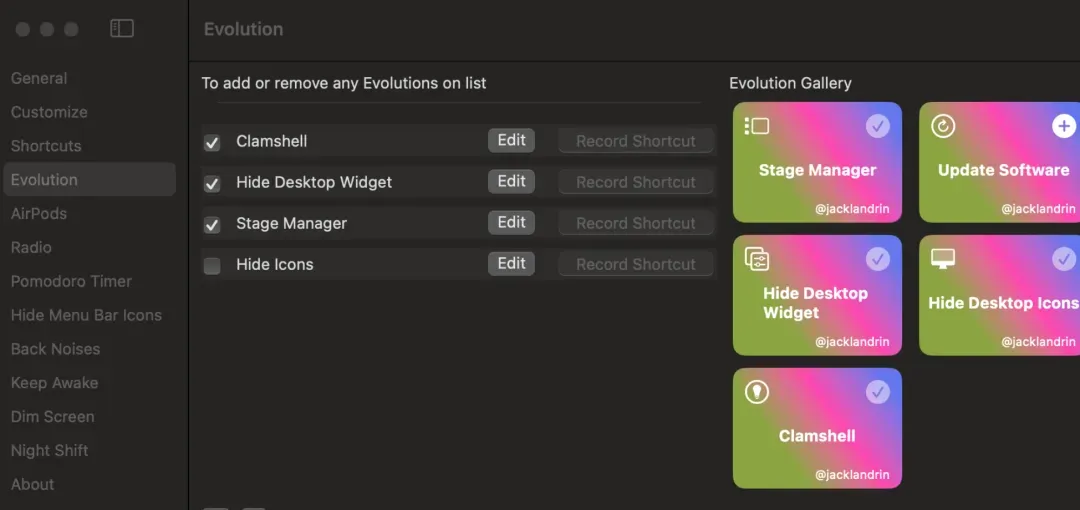Click the checkmark badge on Hide Desktop Icons card

pyautogui.click(x=1063, y=259)
